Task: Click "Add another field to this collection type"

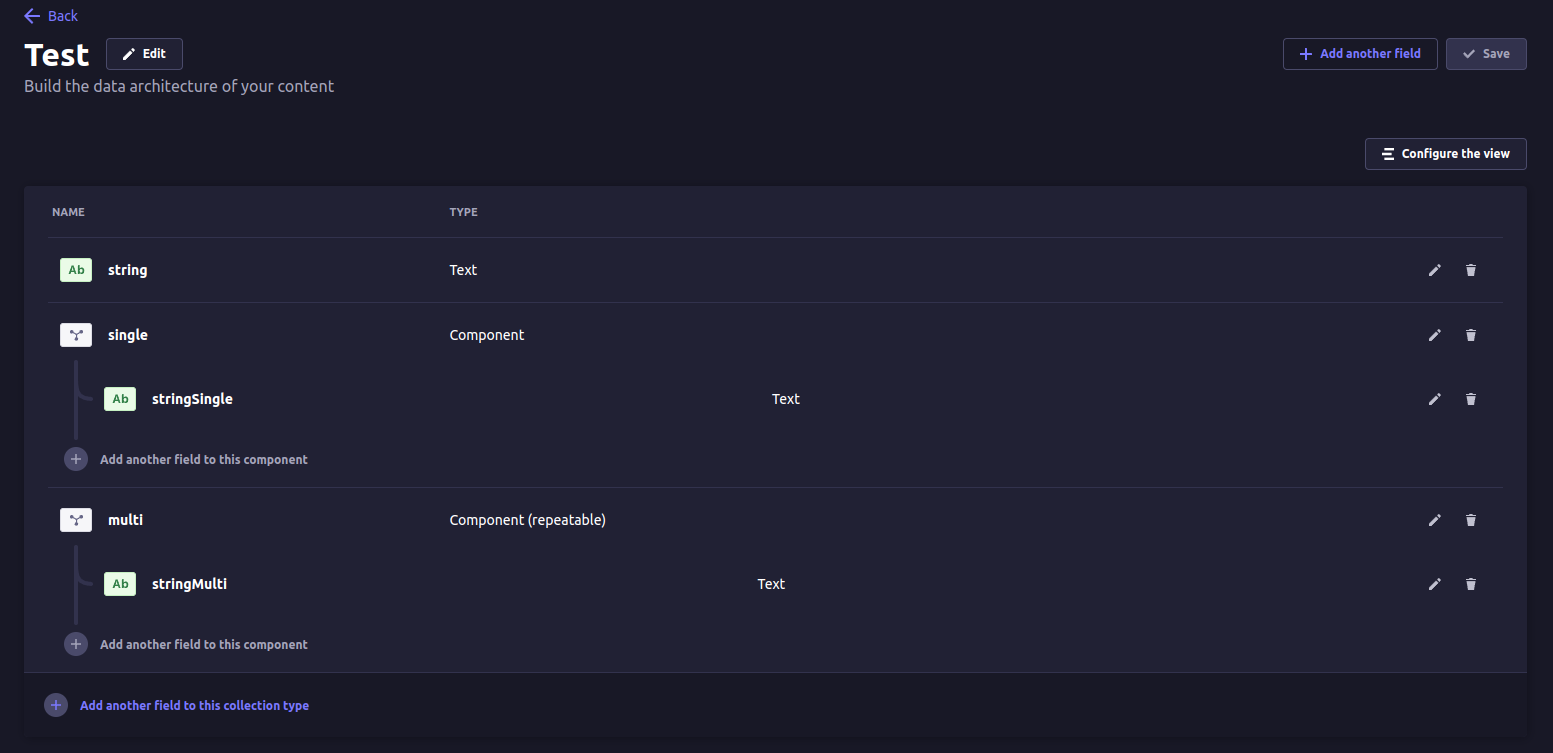Action: tap(194, 705)
